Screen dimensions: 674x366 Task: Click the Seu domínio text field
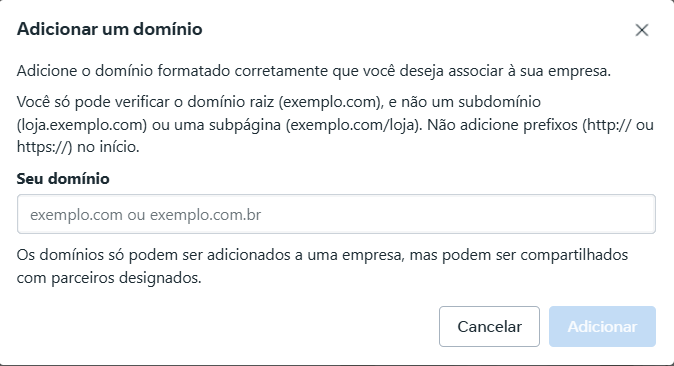pyautogui.click(x=336, y=214)
